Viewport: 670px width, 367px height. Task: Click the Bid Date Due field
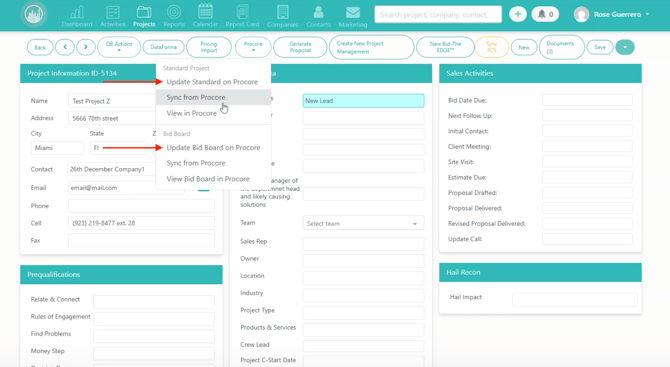click(x=587, y=100)
